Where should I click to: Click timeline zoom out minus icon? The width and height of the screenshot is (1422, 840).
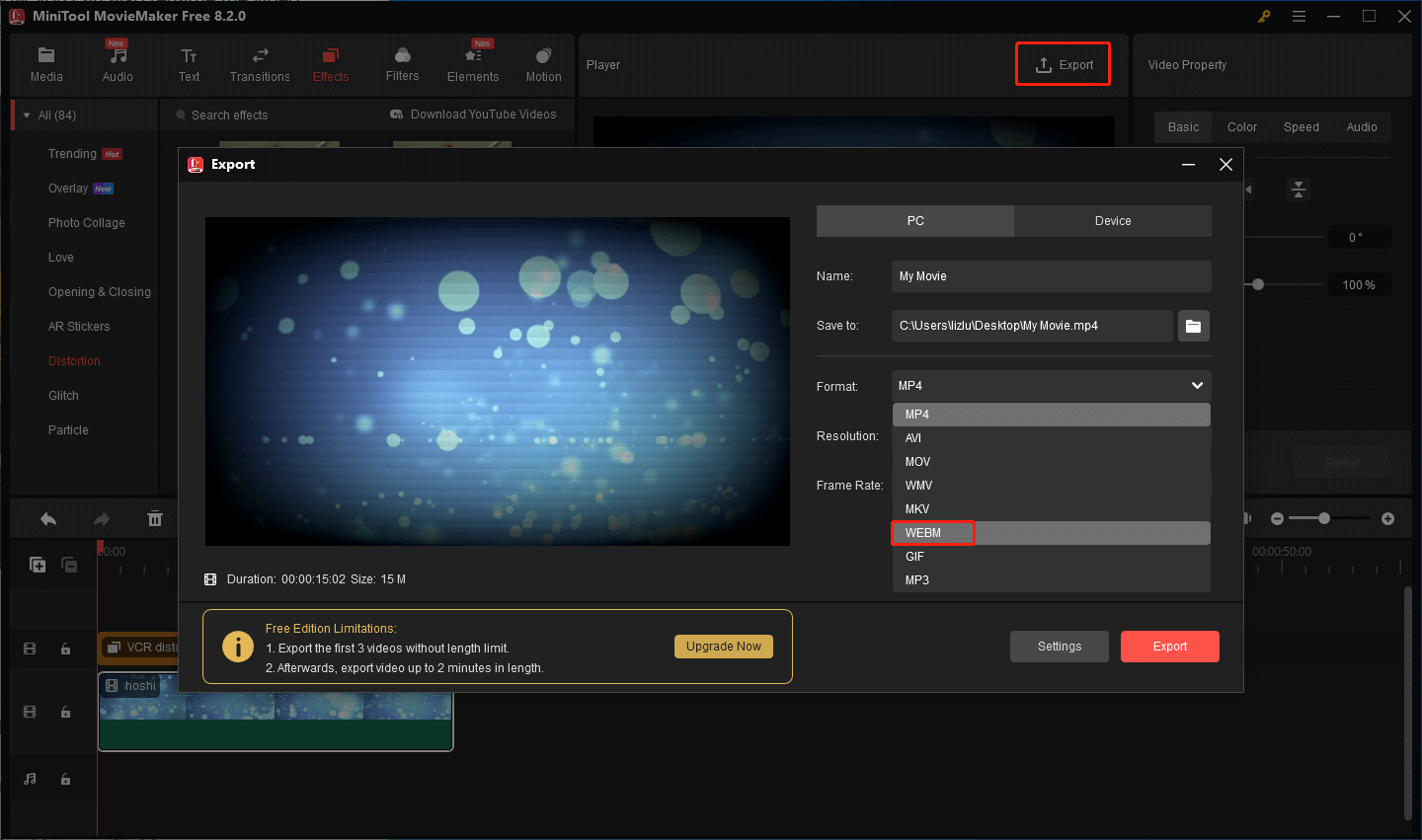click(x=1277, y=519)
